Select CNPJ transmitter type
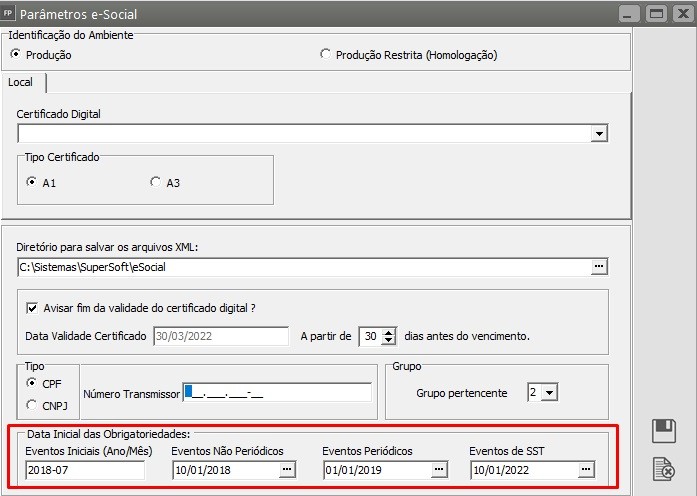The image size is (697, 496). (32, 404)
